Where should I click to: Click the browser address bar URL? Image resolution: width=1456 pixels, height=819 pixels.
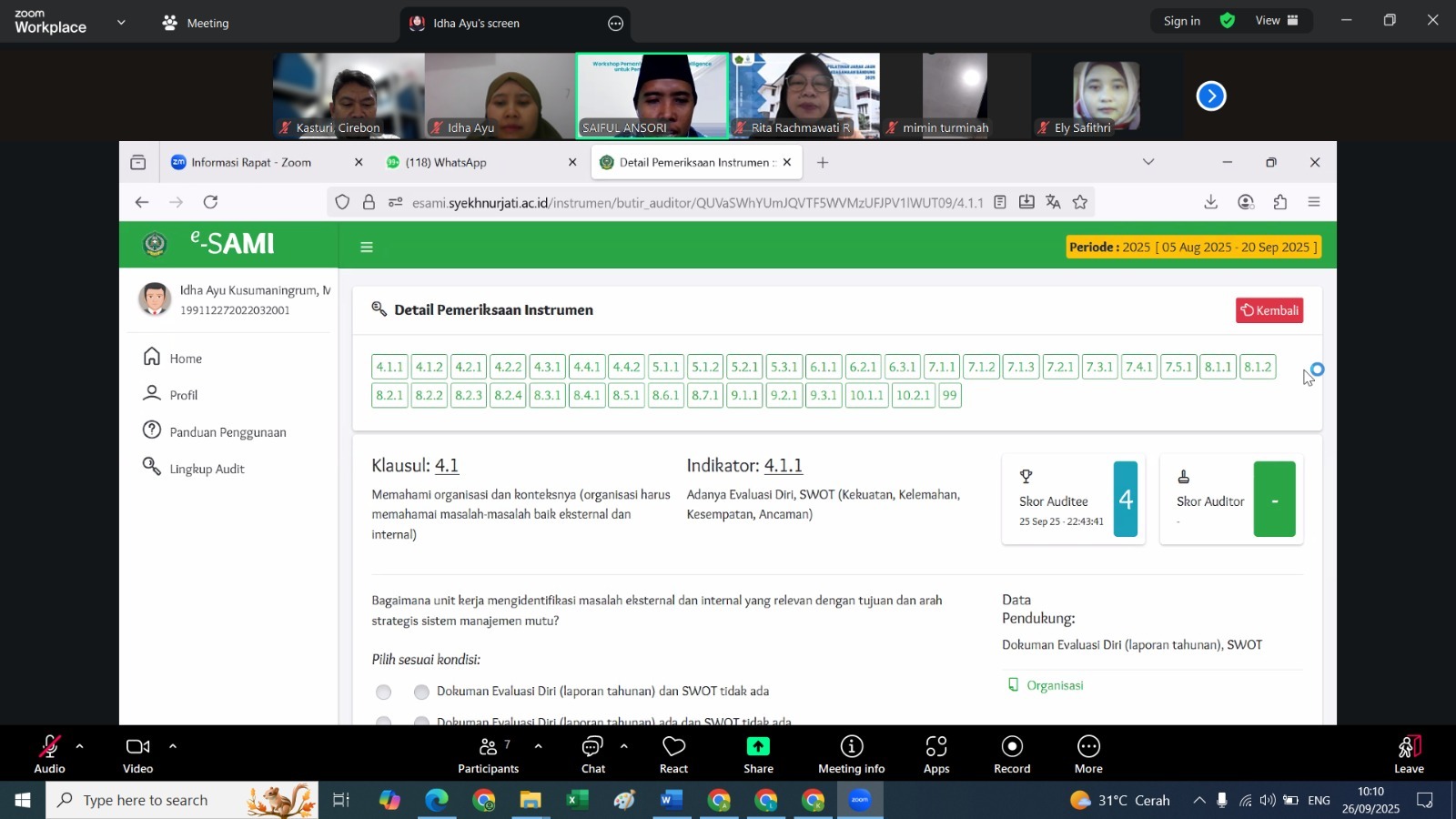(696, 203)
